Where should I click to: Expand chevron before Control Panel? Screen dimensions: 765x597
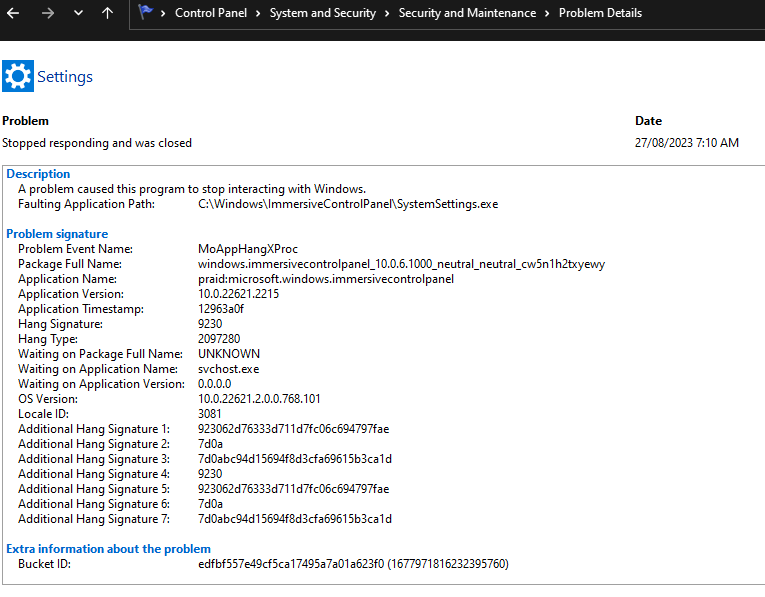(x=163, y=13)
